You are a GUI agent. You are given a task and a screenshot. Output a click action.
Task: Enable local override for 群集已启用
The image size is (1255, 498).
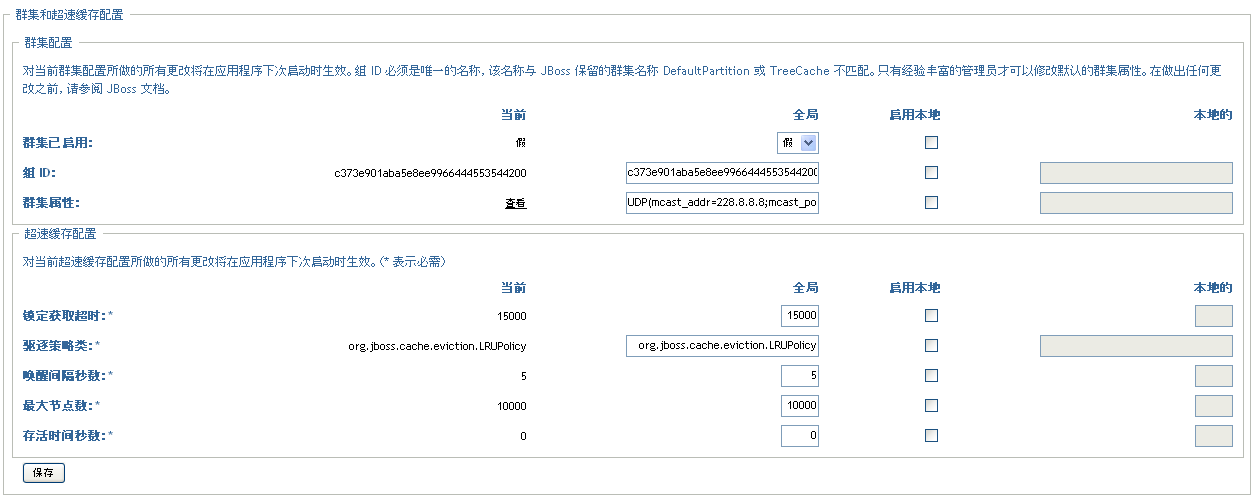click(931, 143)
